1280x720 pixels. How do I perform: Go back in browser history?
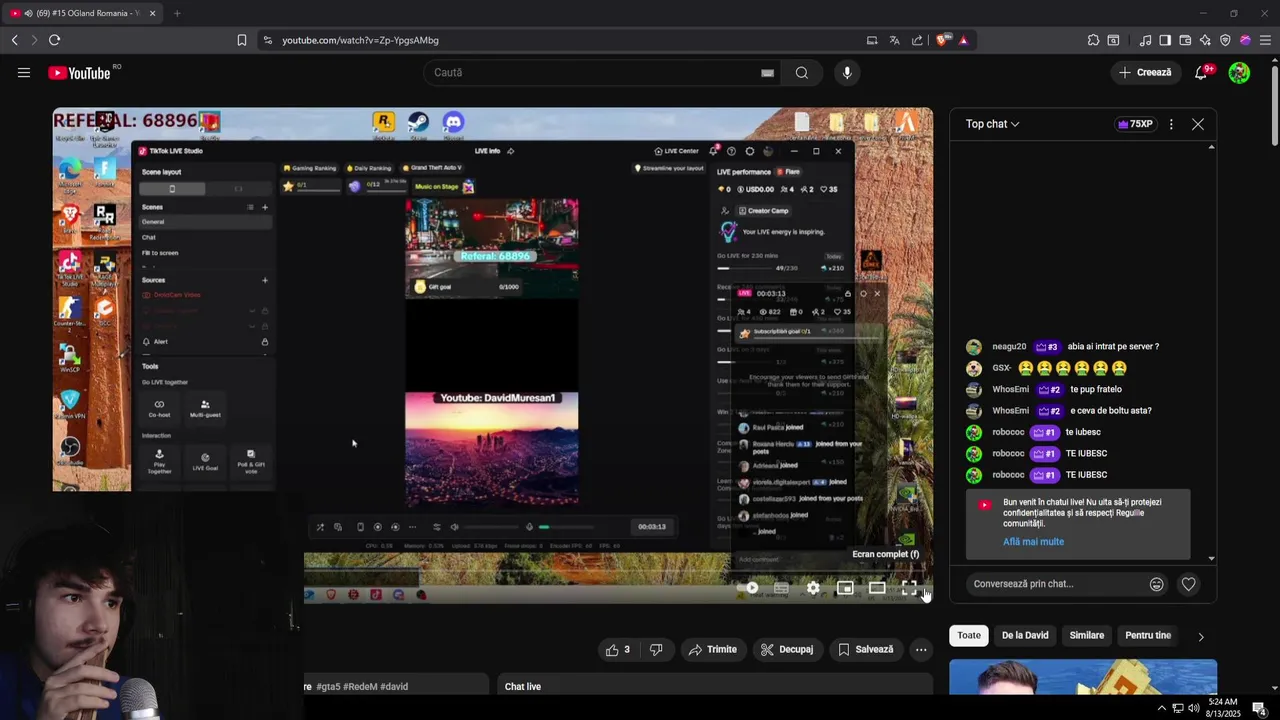14,40
